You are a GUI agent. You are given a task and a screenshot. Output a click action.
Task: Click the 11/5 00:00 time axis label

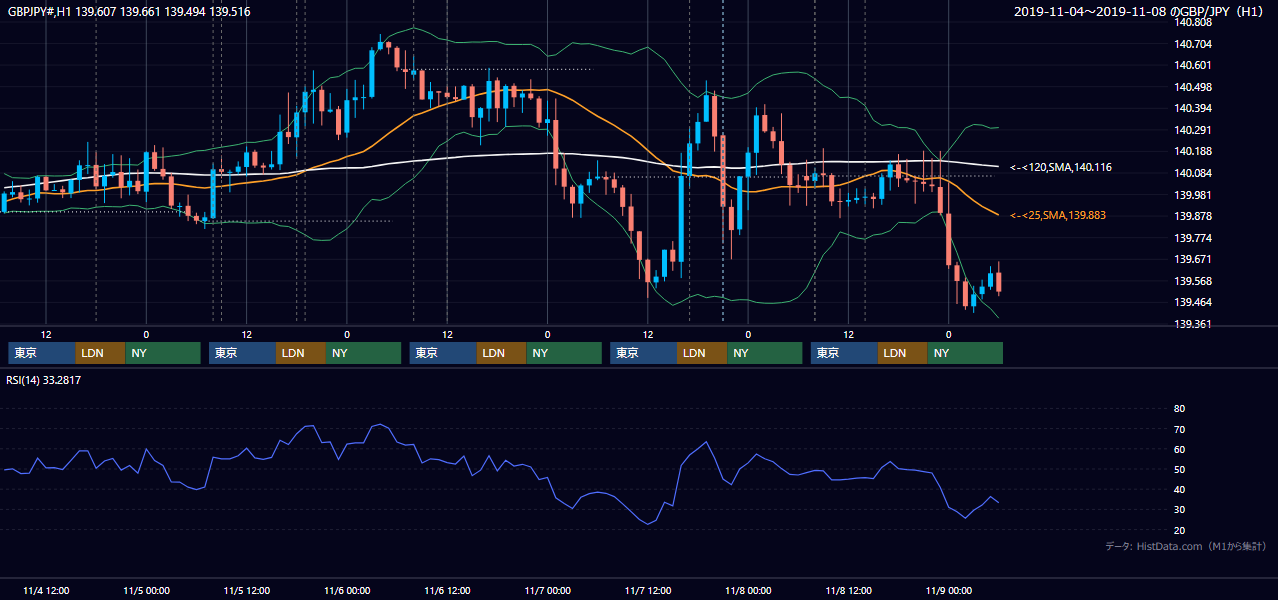click(146, 591)
